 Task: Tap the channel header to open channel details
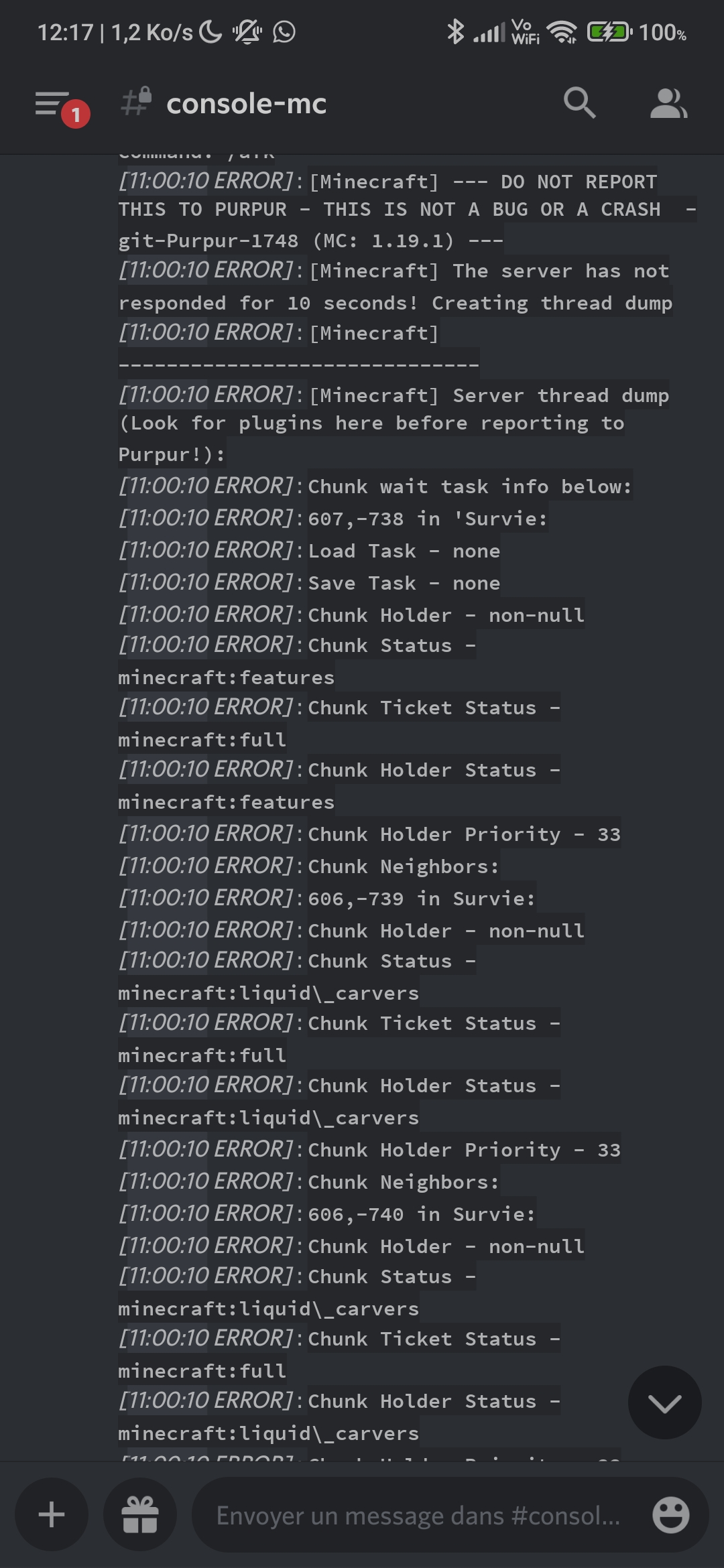click(x=245, y=103)
